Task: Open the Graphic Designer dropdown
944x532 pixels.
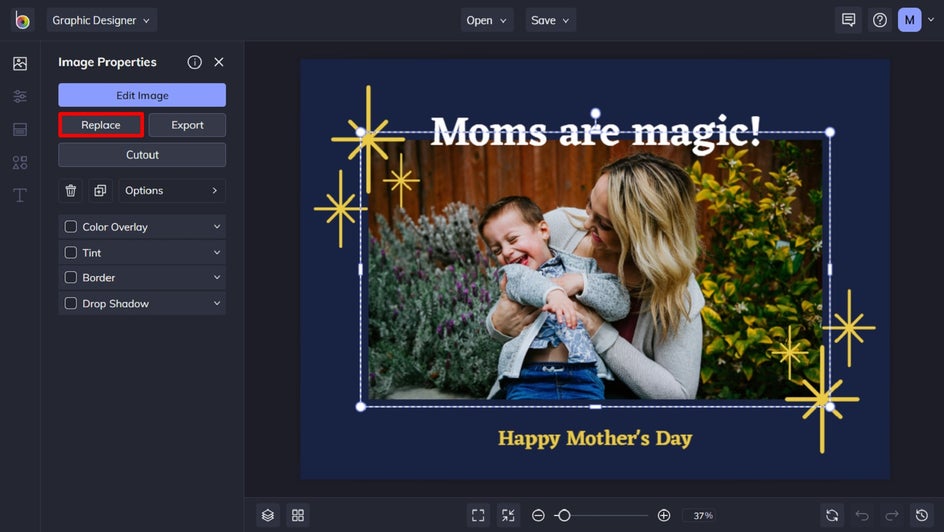Action: click(101, 20)
